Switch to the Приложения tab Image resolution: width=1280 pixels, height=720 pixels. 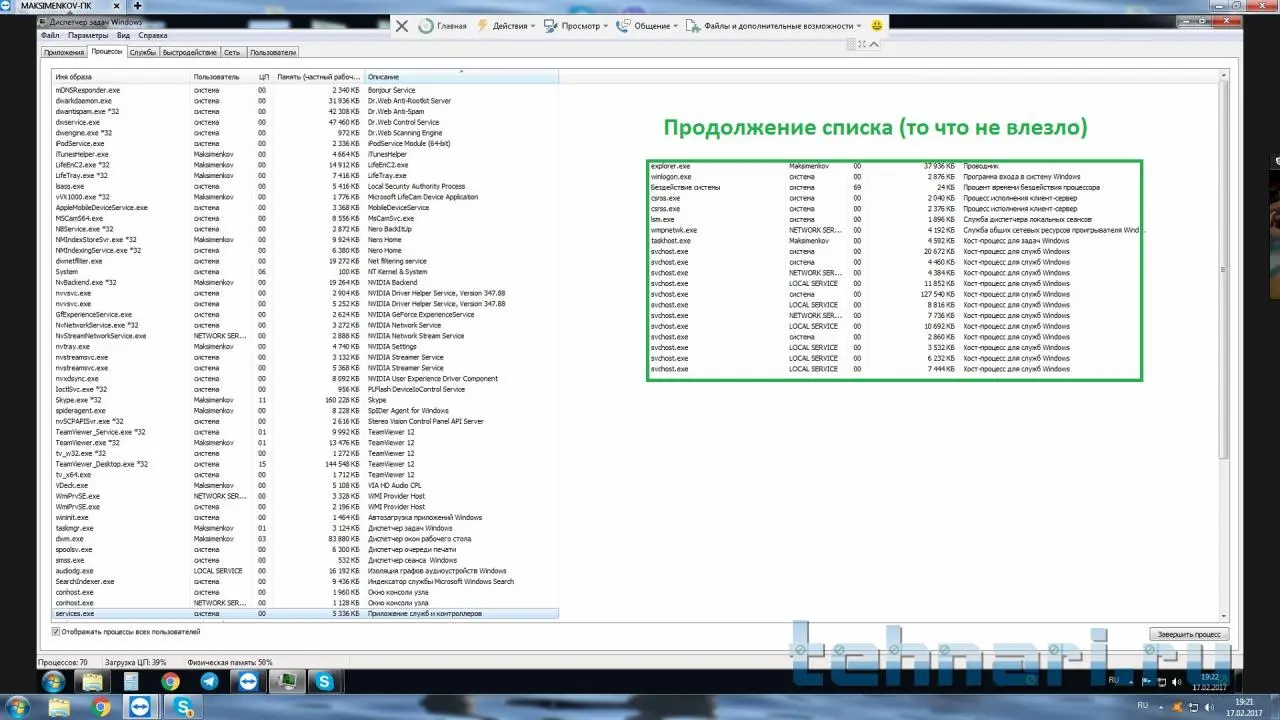(x=64, y=52)
